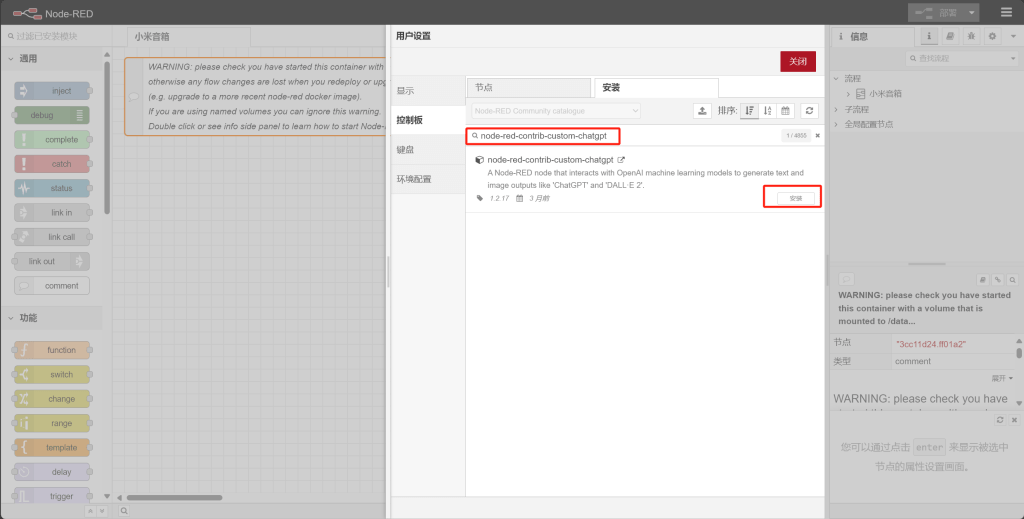Click the debug node in palette

pos(52,115)
